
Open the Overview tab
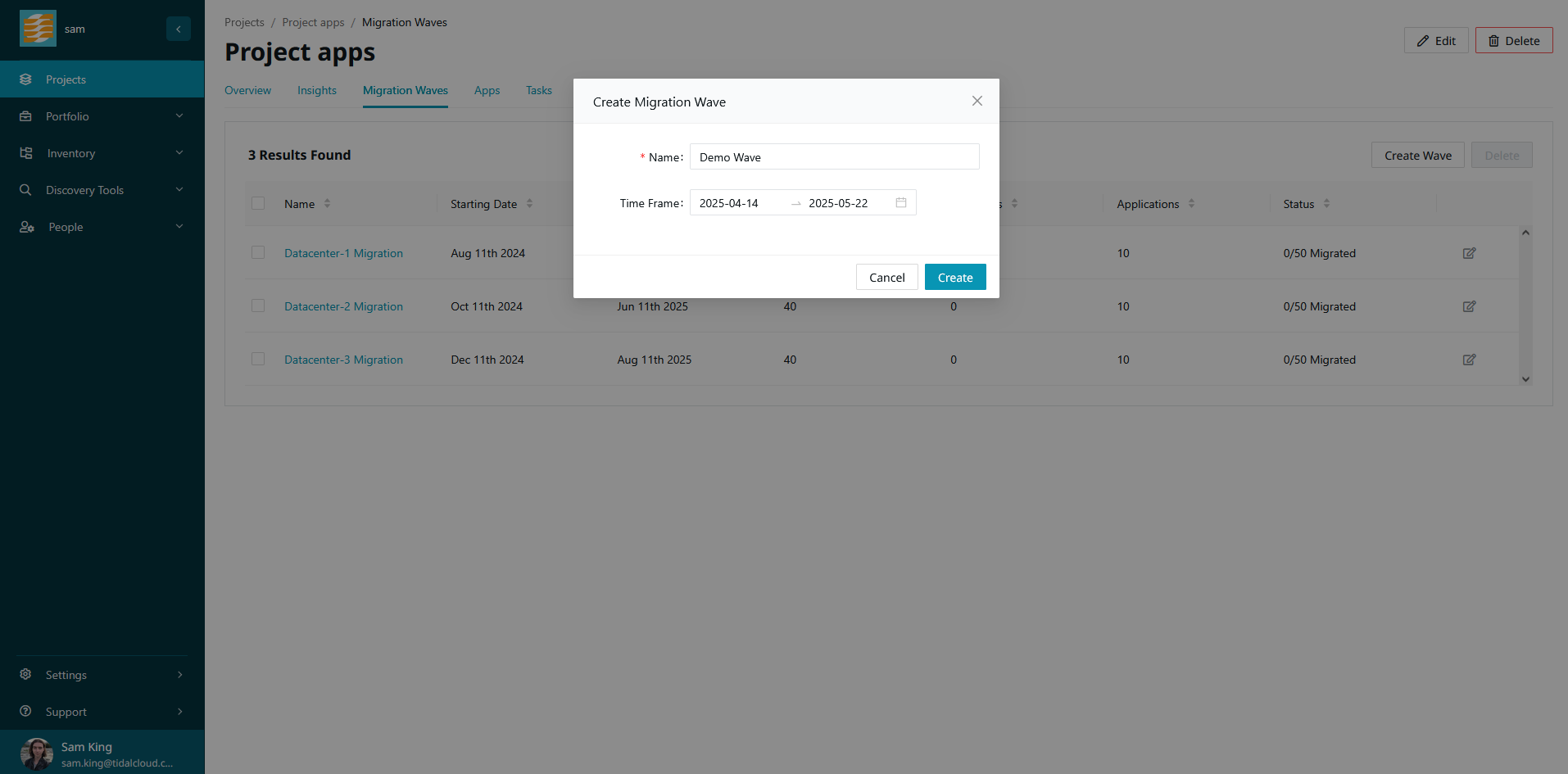pyautogui.click(x=247, y=90)
